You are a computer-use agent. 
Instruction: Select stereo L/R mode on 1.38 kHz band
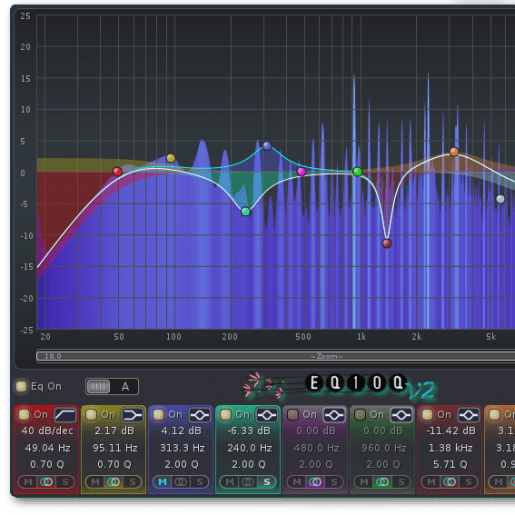[x=450, y=482]
